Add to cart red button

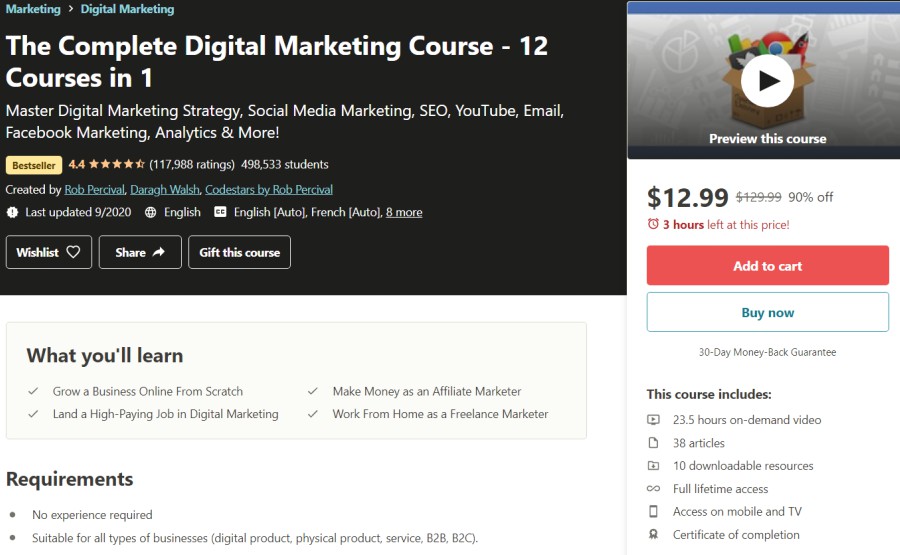point(767,266)
